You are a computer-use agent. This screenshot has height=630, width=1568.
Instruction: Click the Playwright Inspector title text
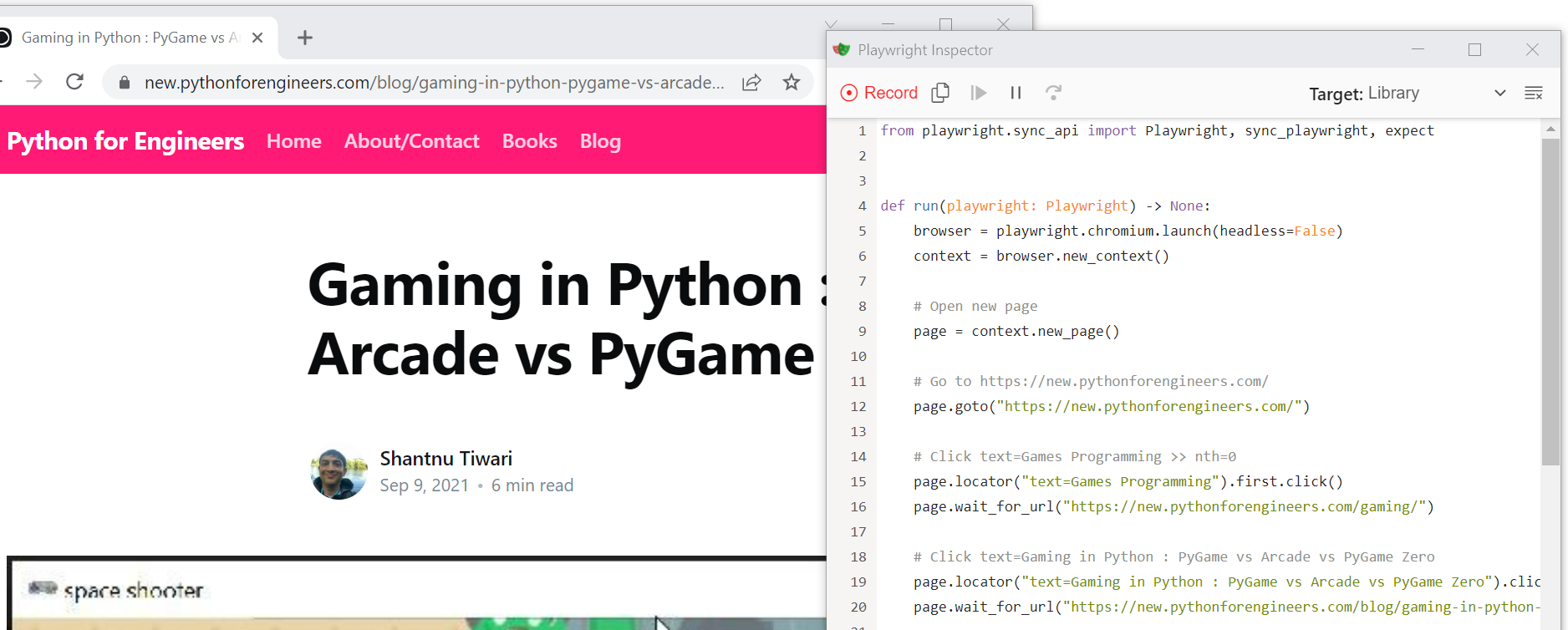[x=925, y=50]
